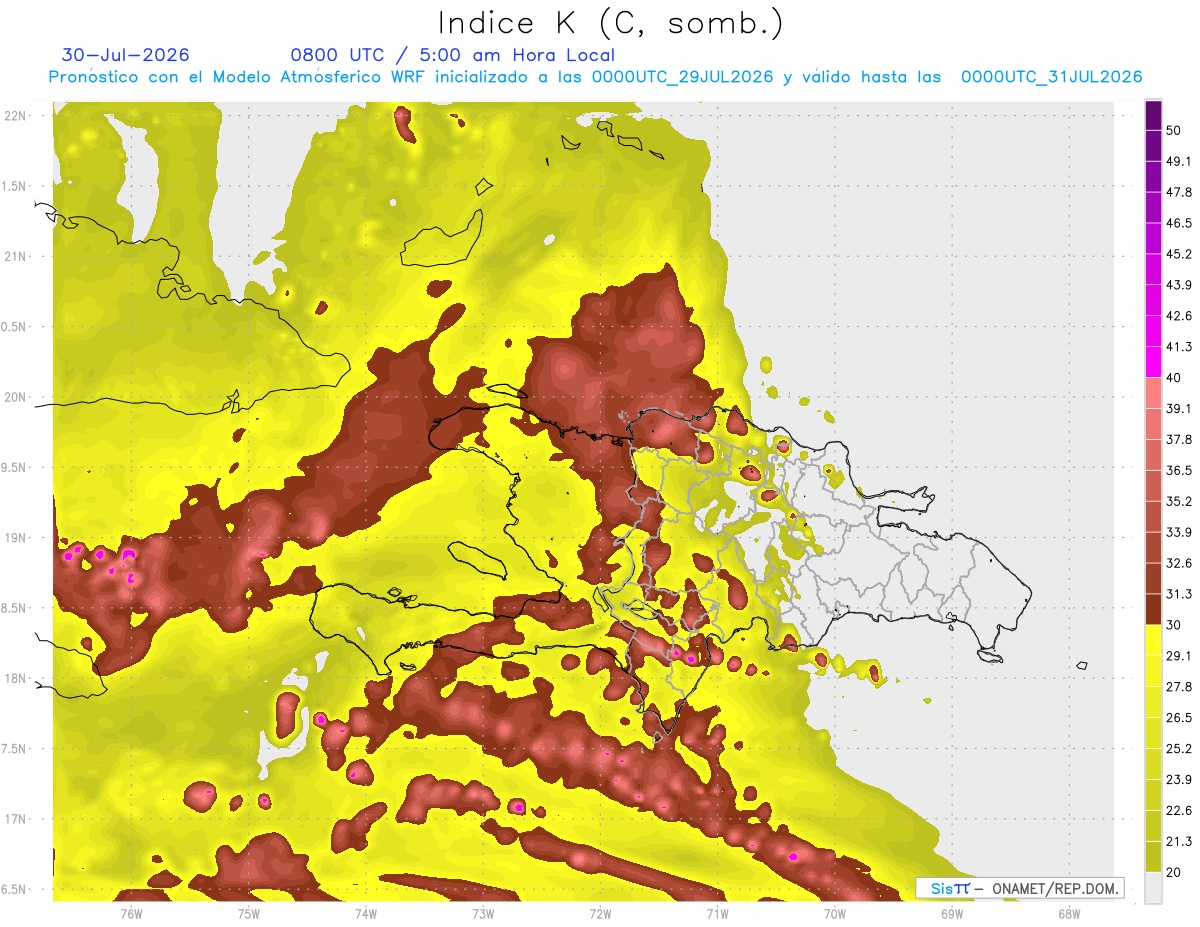Click the 40 value on the color scale

click(1174, 377)
